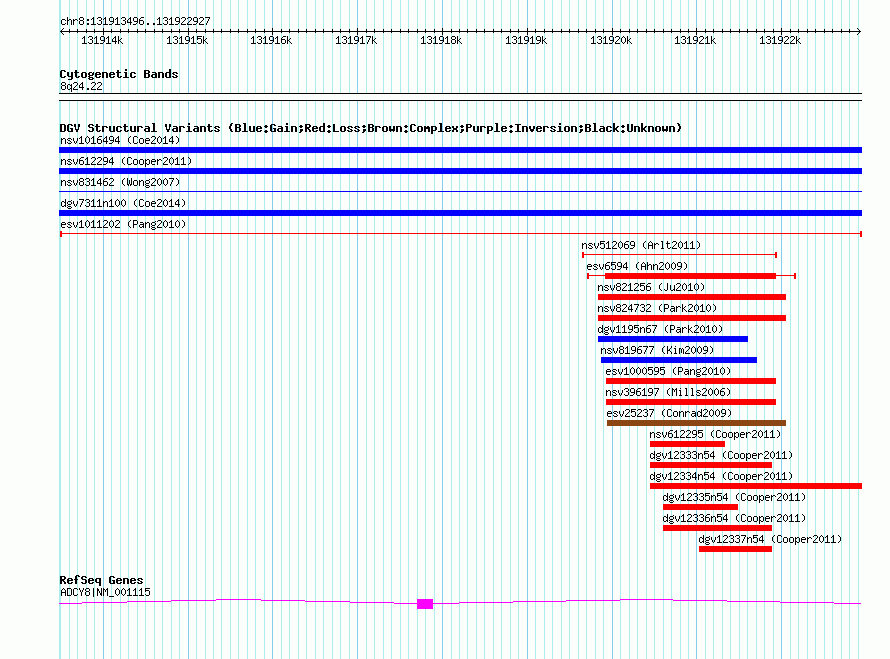Click the 131918k position on the ruler
This screenshot has width=890, height=659.
pos(441,41)
